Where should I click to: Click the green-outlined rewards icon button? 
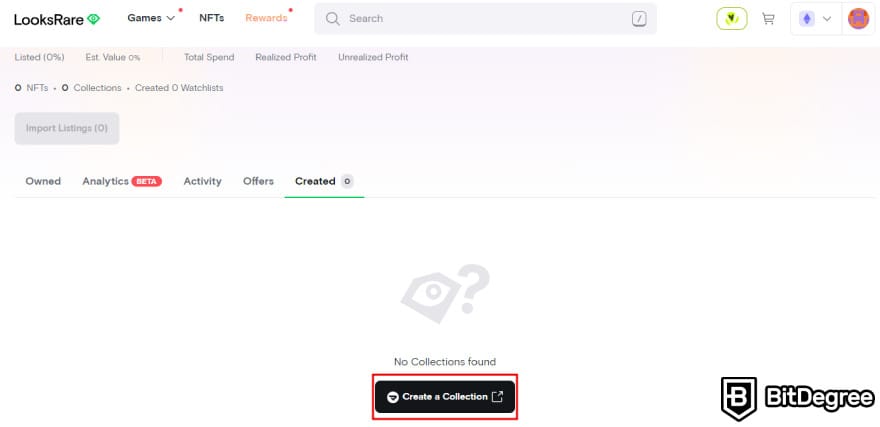click(x=732, y=18)
